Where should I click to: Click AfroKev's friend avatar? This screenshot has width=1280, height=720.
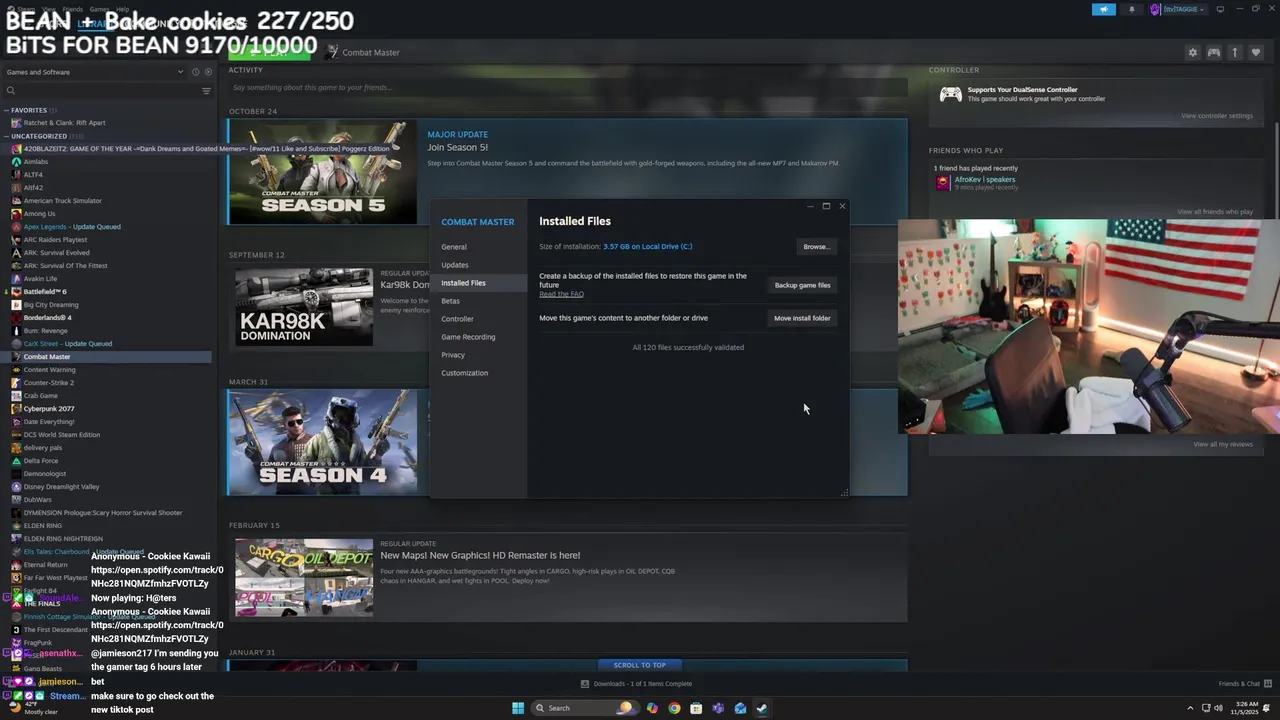(x=943, y=183)
